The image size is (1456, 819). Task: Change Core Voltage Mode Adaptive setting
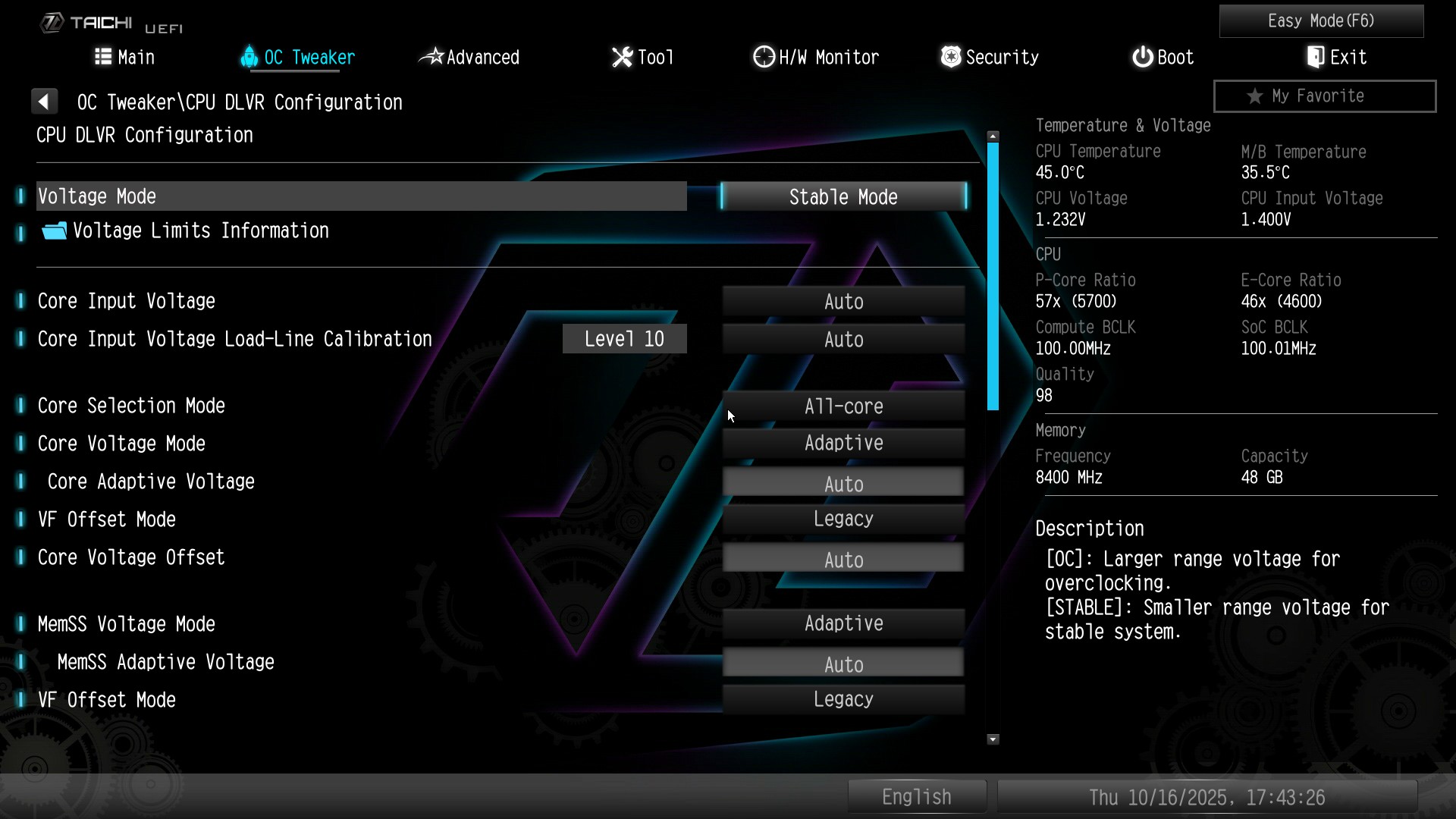coord(843,444)
